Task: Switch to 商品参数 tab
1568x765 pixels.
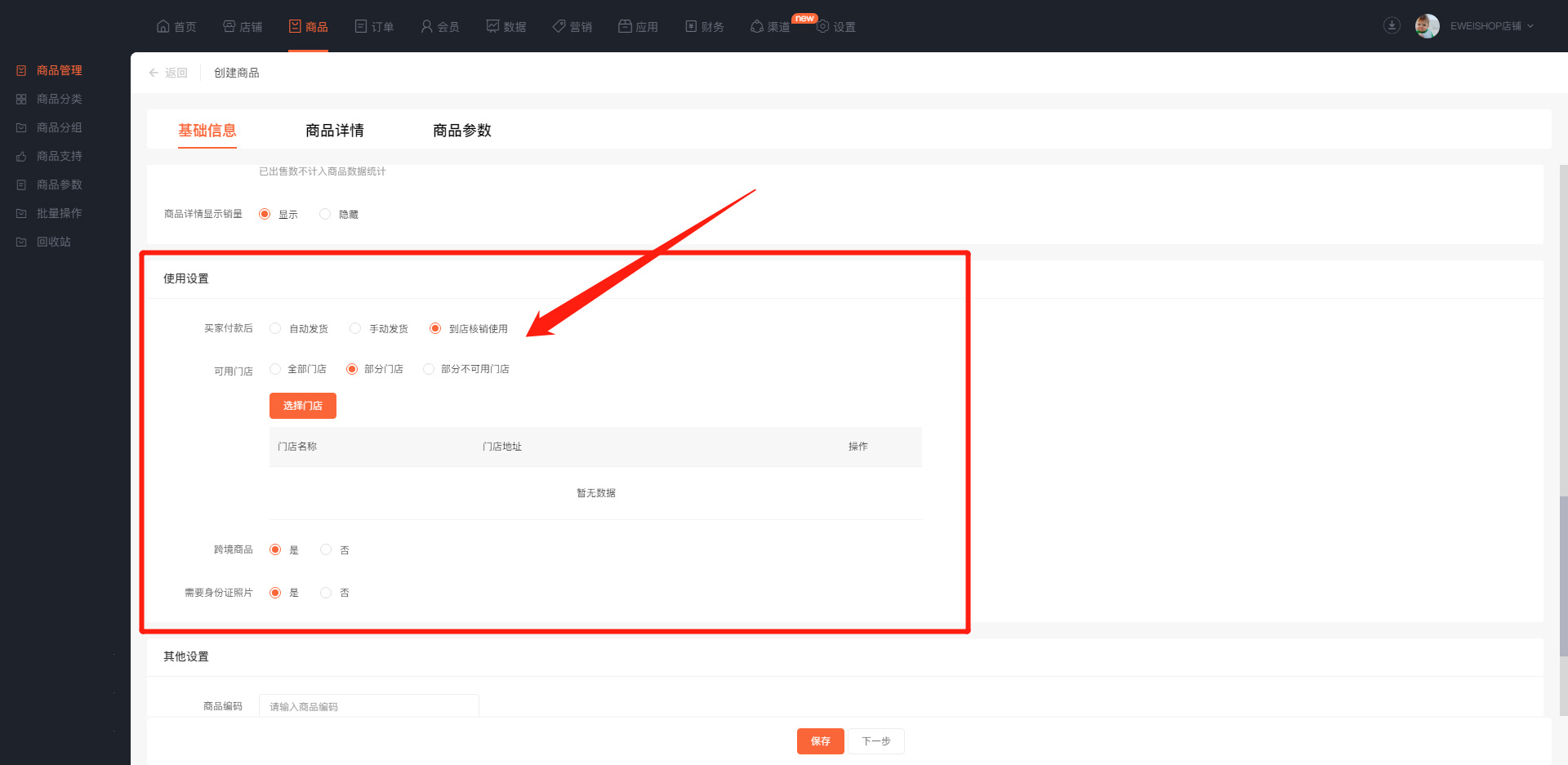Action: point(461,131)
